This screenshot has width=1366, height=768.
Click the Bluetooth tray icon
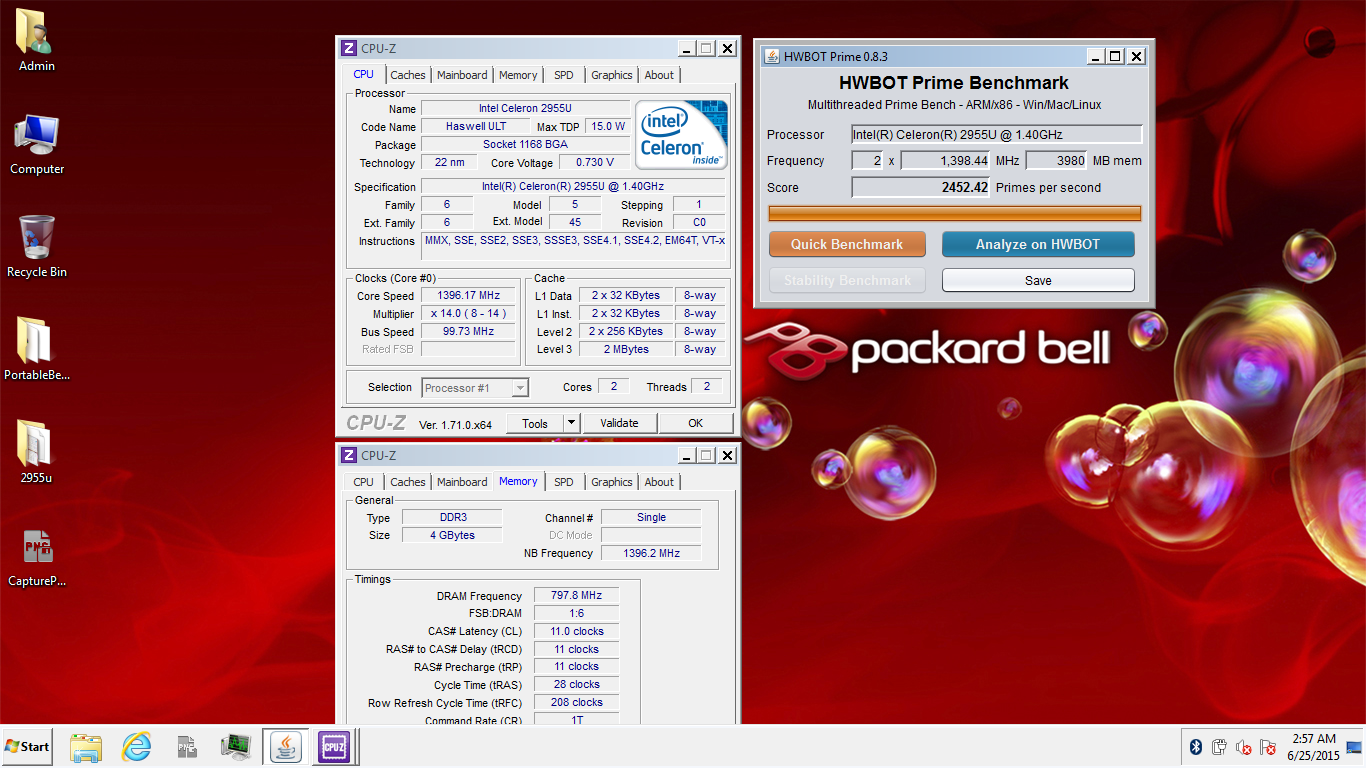click(x=1195, y=746)
